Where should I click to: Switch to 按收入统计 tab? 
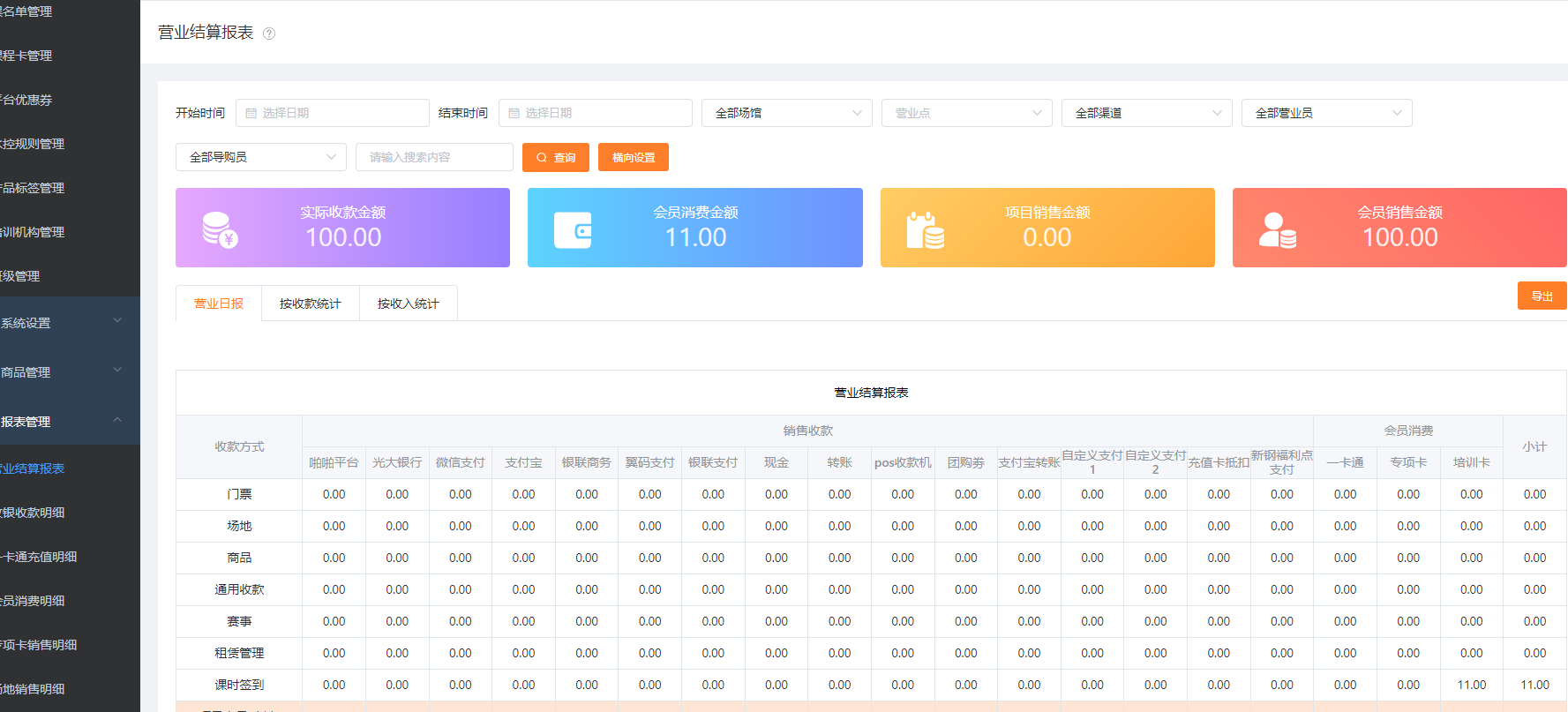coord(409,304)
